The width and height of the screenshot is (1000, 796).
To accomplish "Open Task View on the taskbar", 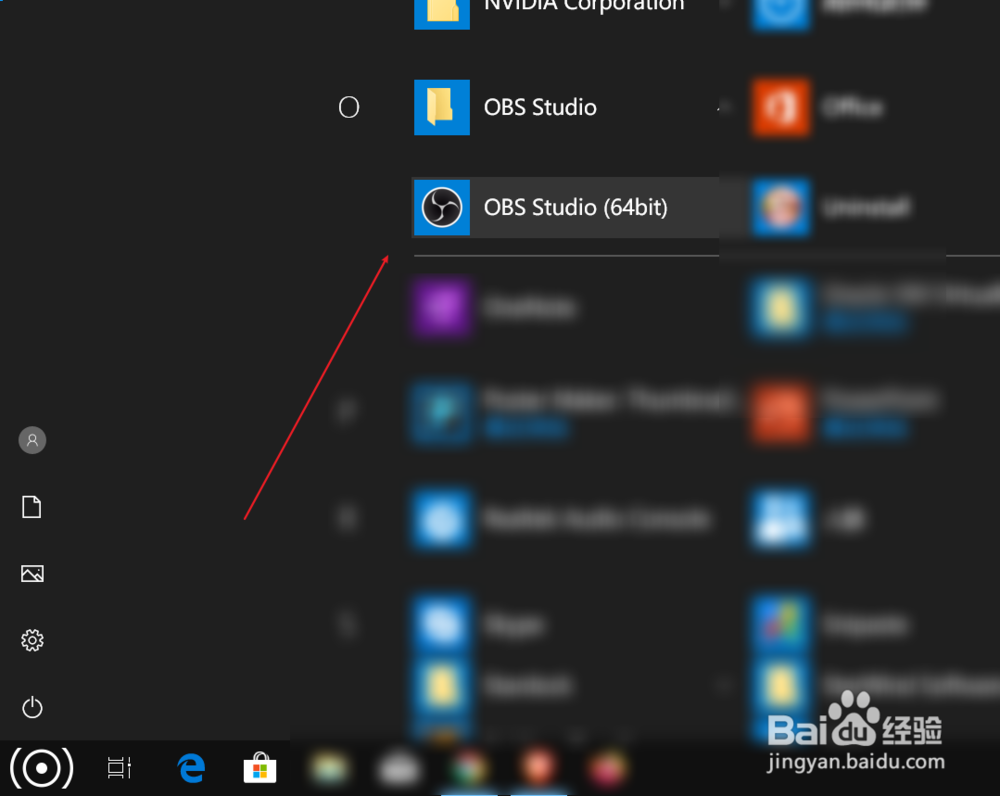I will click(119, 767).
